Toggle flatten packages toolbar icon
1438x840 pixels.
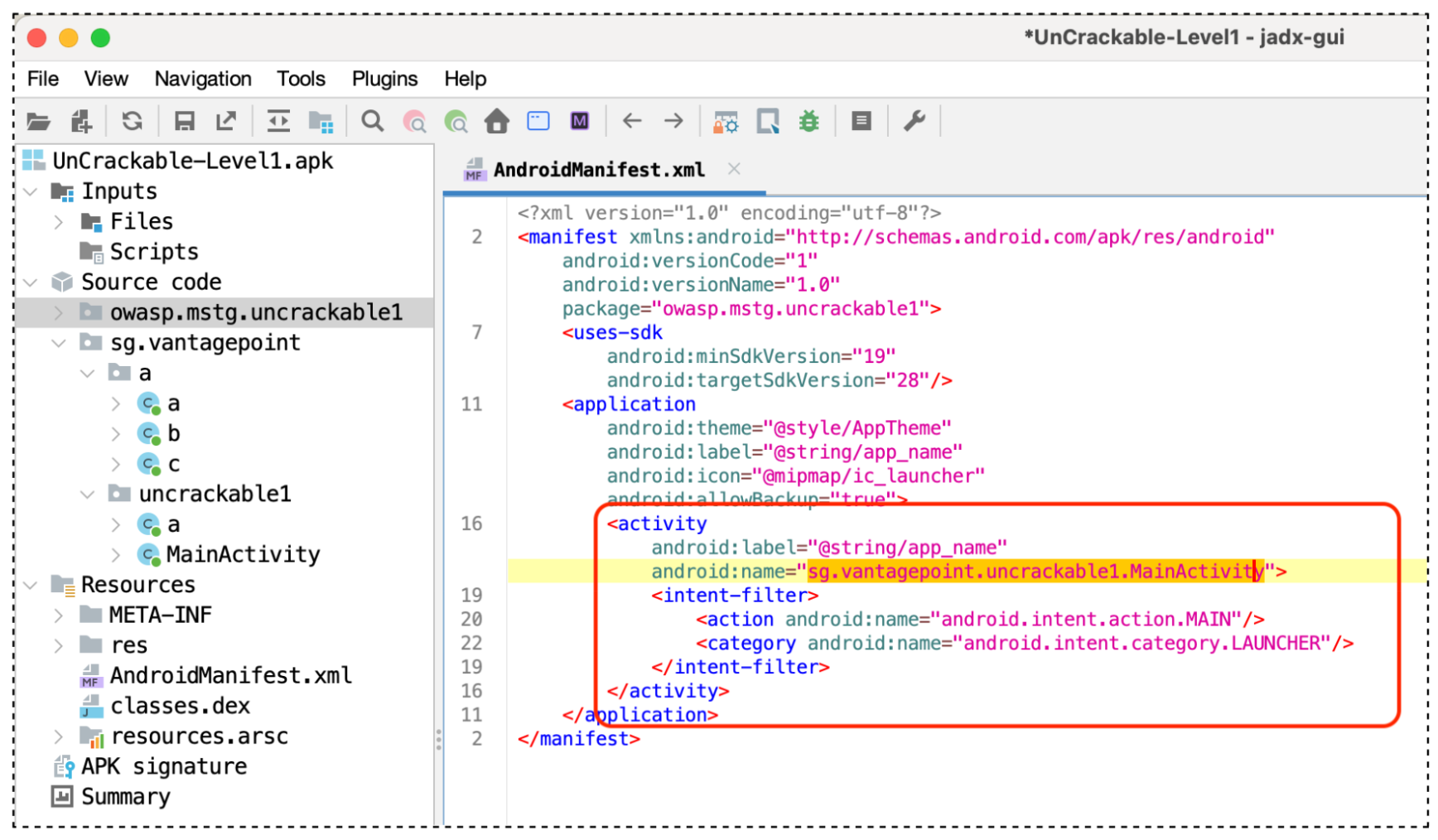[x=321, y=122]
